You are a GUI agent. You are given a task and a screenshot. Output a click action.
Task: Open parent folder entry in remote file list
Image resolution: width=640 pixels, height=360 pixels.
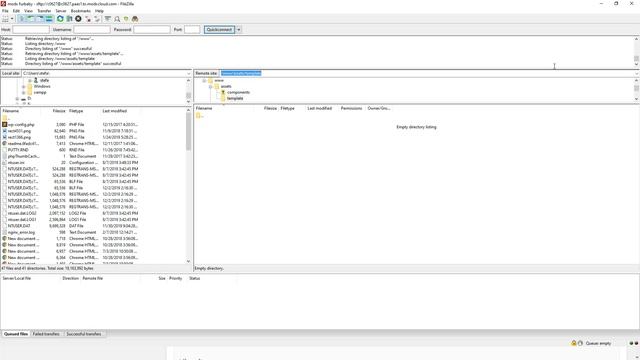point(200,116)
